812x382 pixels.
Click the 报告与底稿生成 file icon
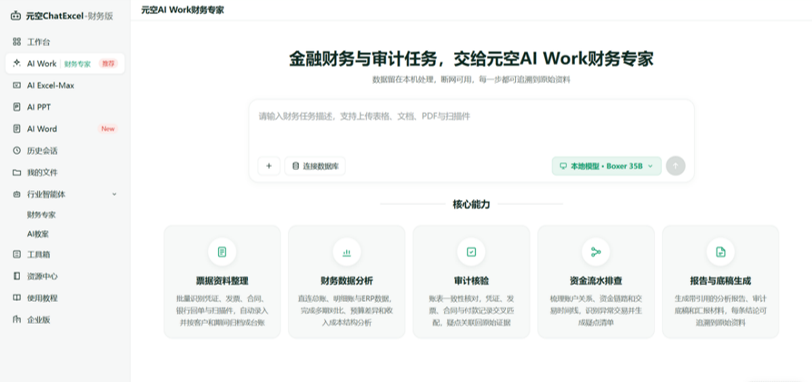(x=720, y=252)
